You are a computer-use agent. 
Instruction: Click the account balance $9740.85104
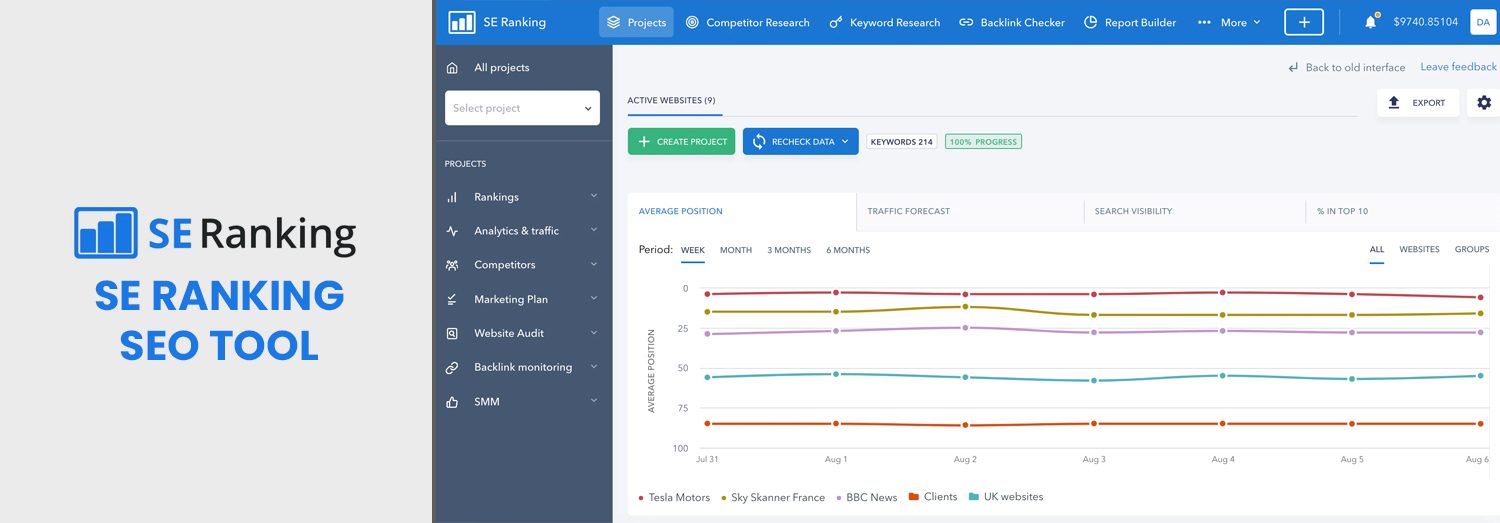(x=1425, y=22)
